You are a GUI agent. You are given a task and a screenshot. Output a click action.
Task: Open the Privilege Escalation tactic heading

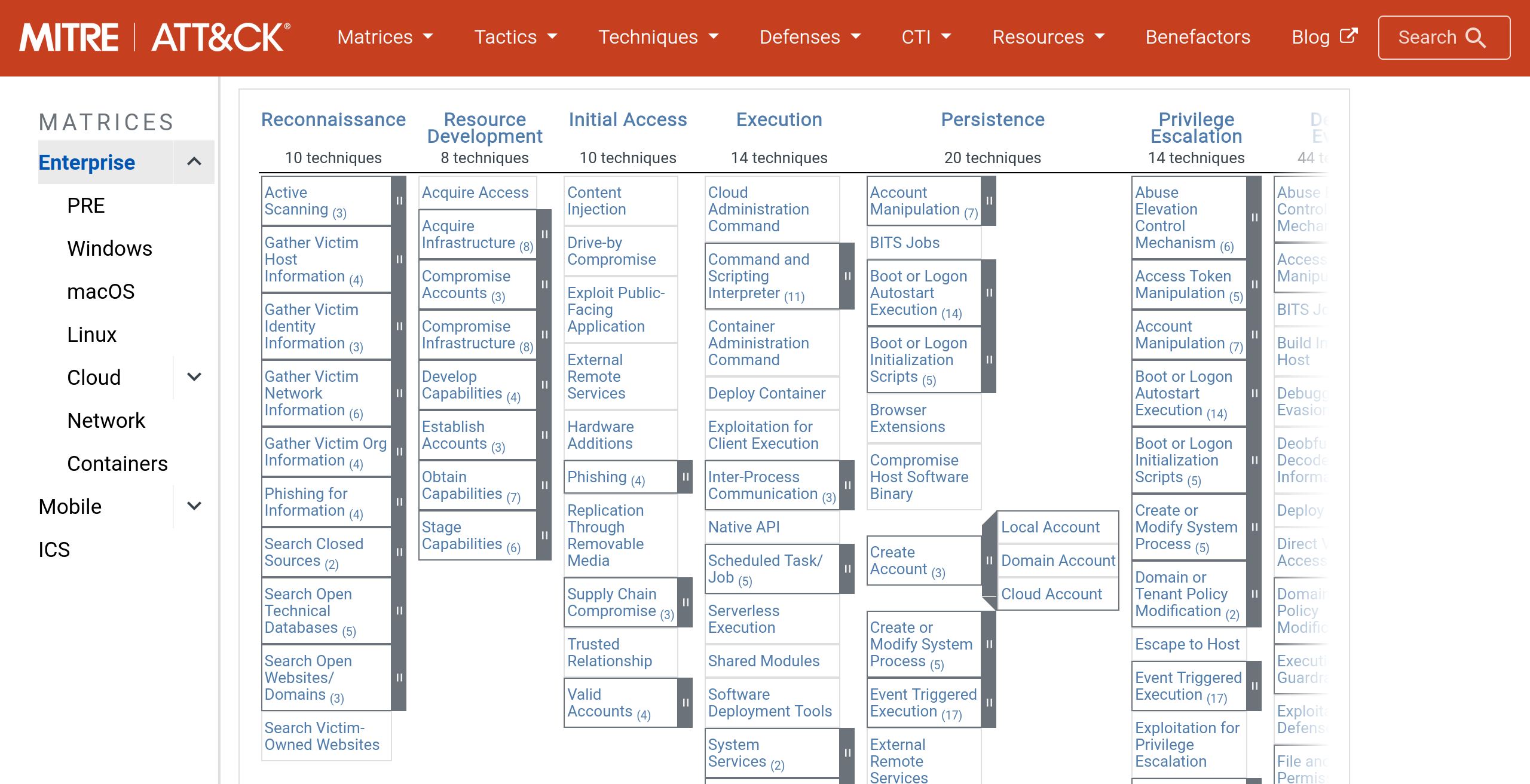coord(1197,128)
